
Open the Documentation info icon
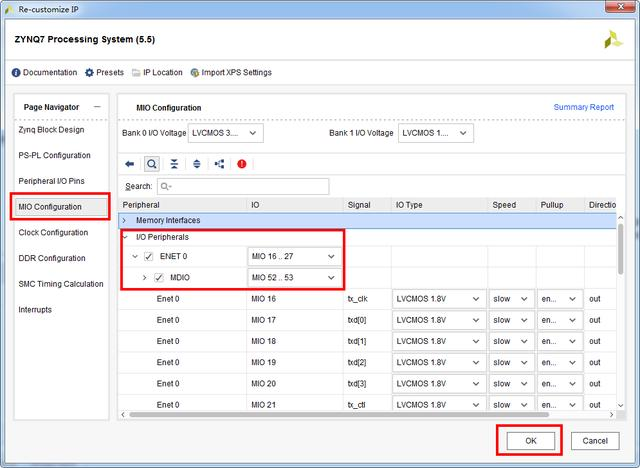coord(16,73)
